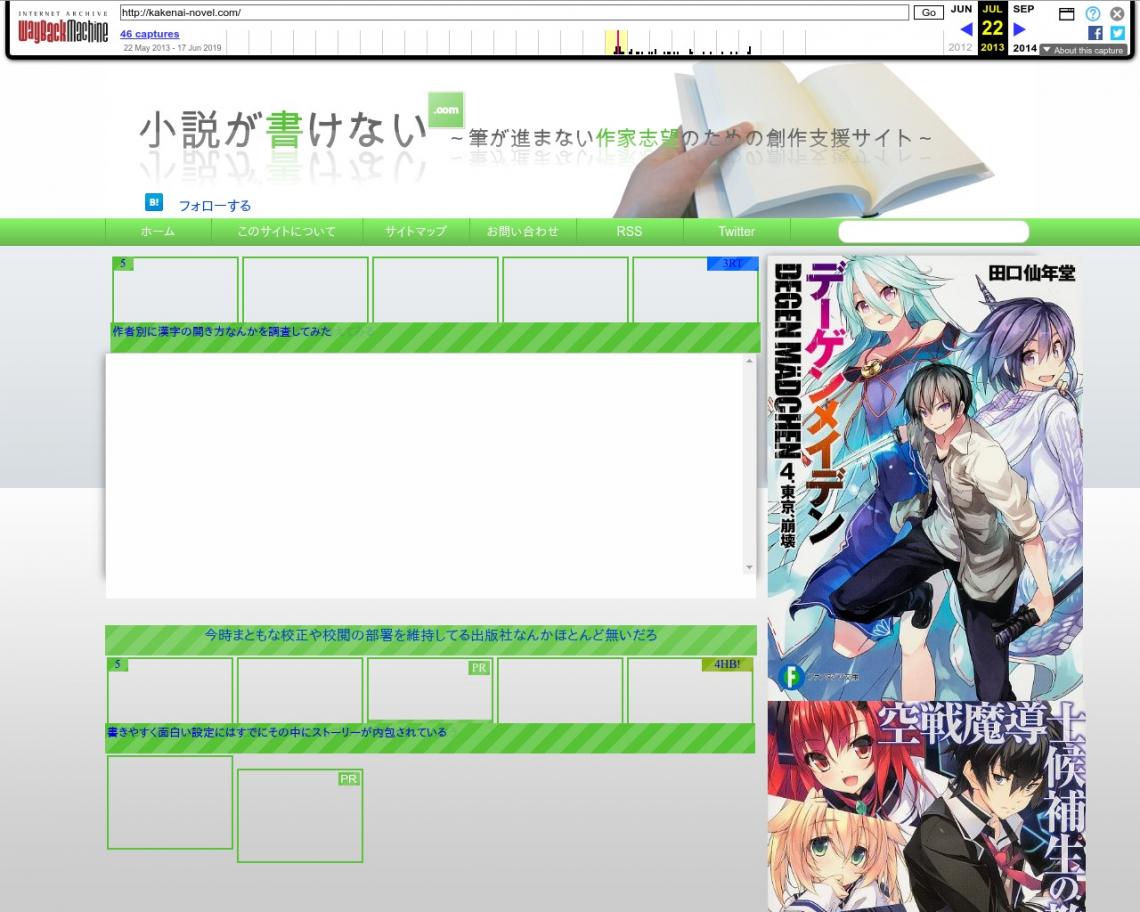Open the このサイトについて menu item

[286, 231]
